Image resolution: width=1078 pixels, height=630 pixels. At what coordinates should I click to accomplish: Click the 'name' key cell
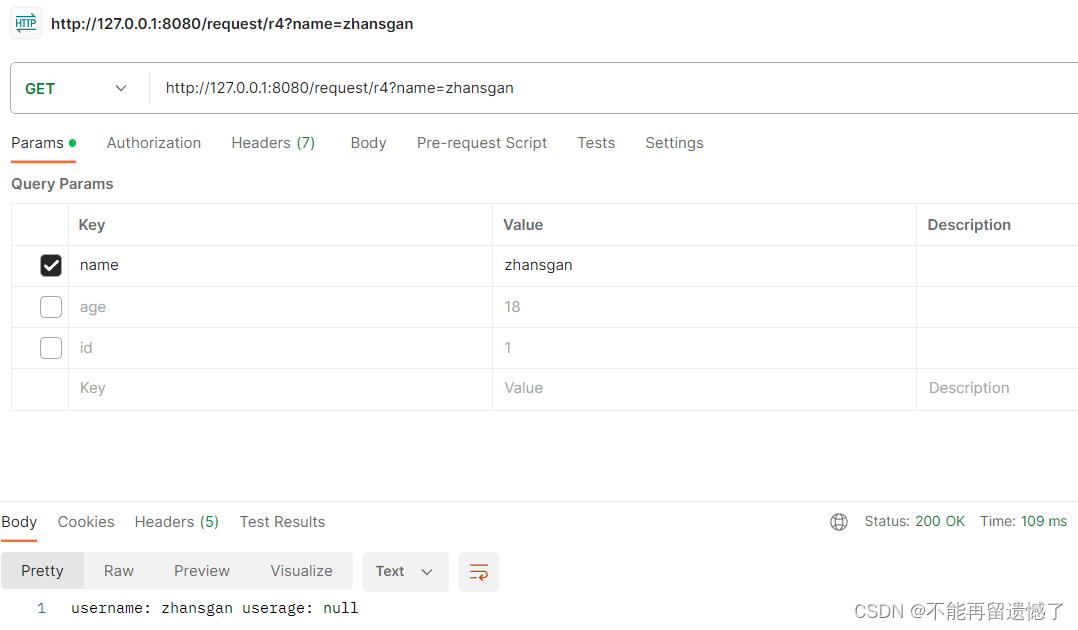(x=280, y=265)
